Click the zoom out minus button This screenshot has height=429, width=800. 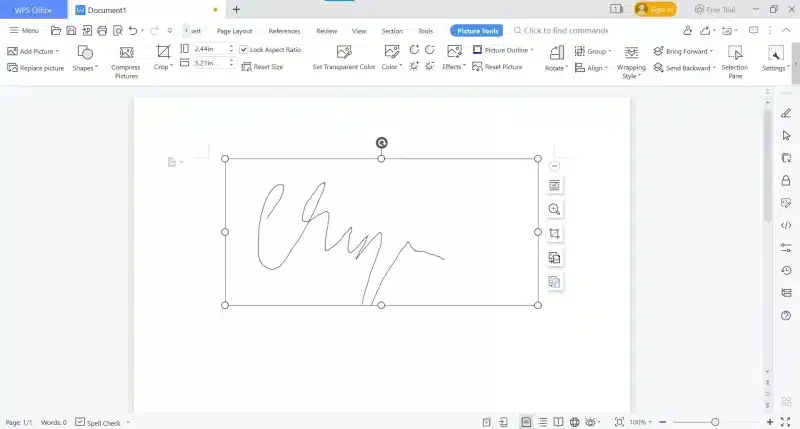point(662,422)
